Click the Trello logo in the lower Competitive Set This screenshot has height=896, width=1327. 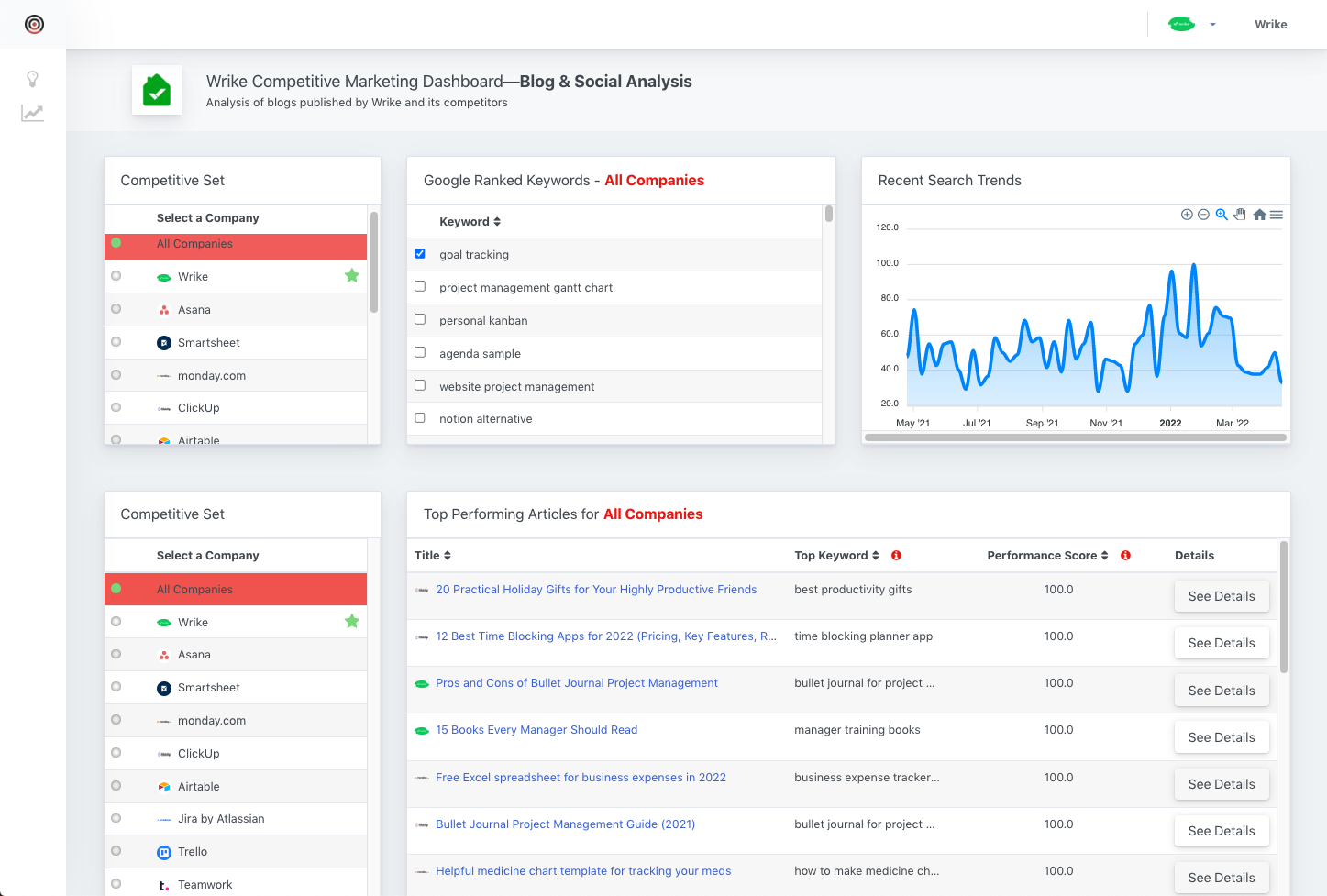click(164, 853)
